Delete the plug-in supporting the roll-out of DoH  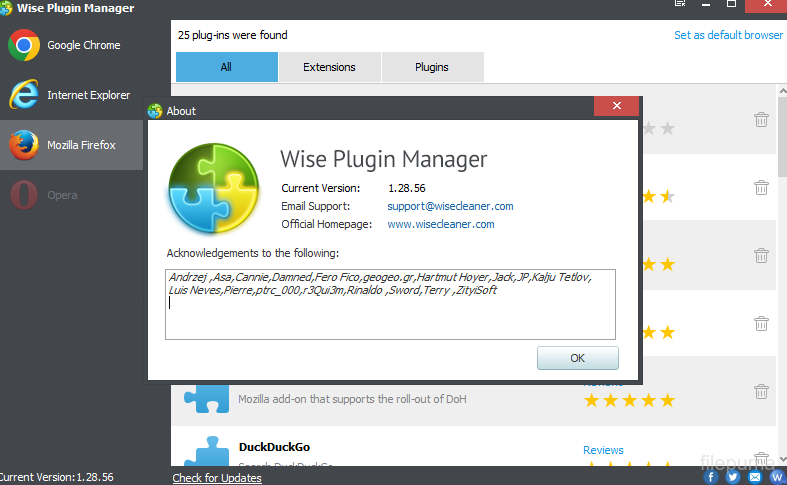(x=761, y=391)
